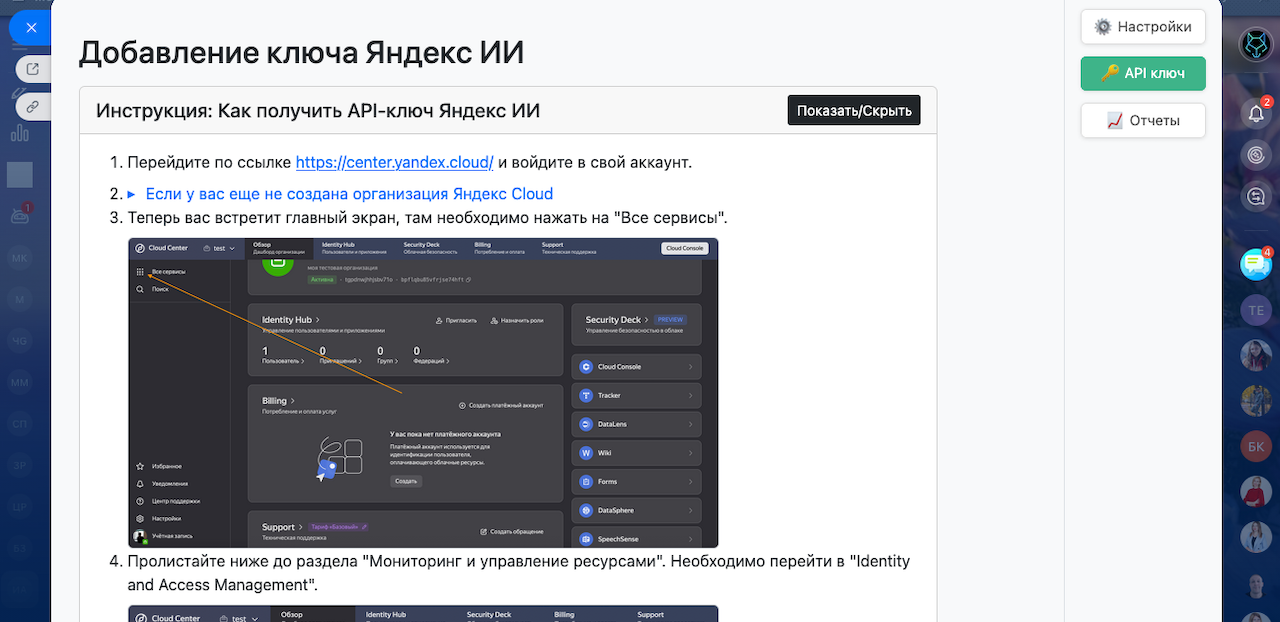Copy link with the chain icon
1280x622 pixels.
tap(33, 105)
